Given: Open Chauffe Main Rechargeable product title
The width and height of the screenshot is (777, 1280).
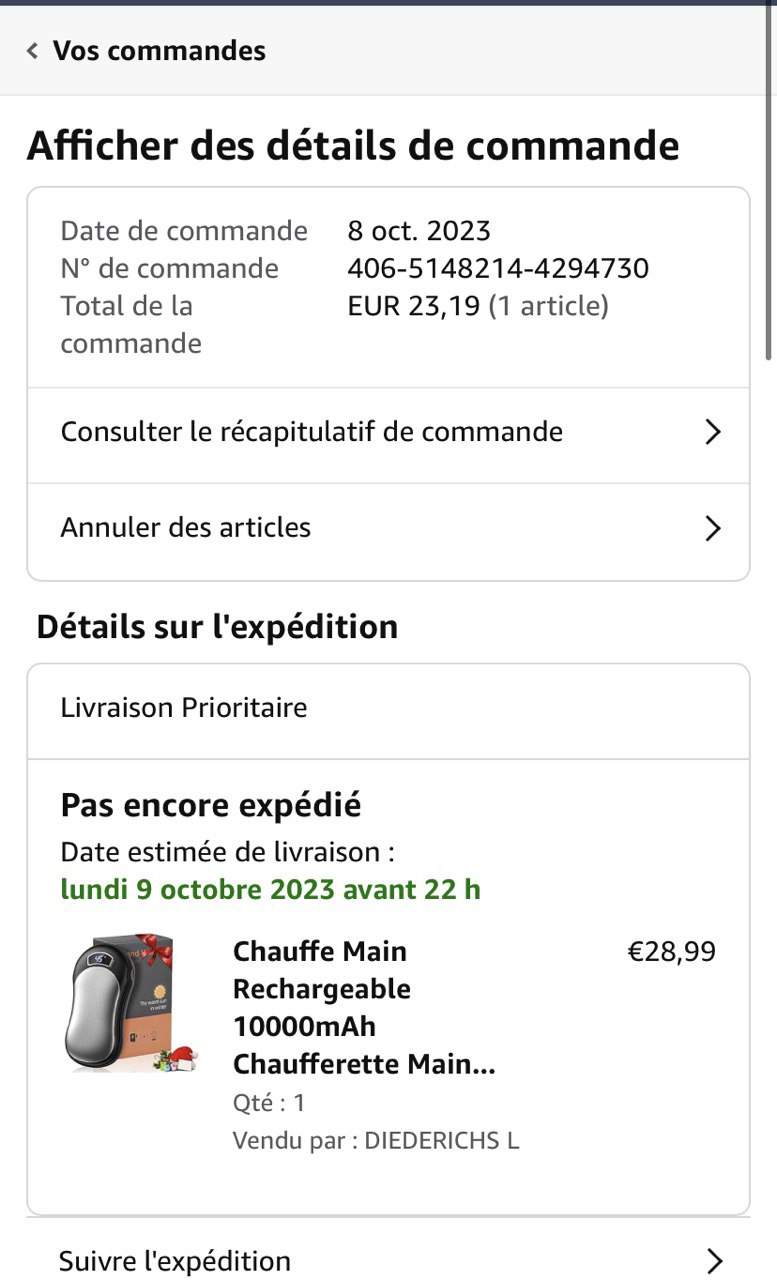Looking at the screenshot, I should click(x=364, y=1007).
